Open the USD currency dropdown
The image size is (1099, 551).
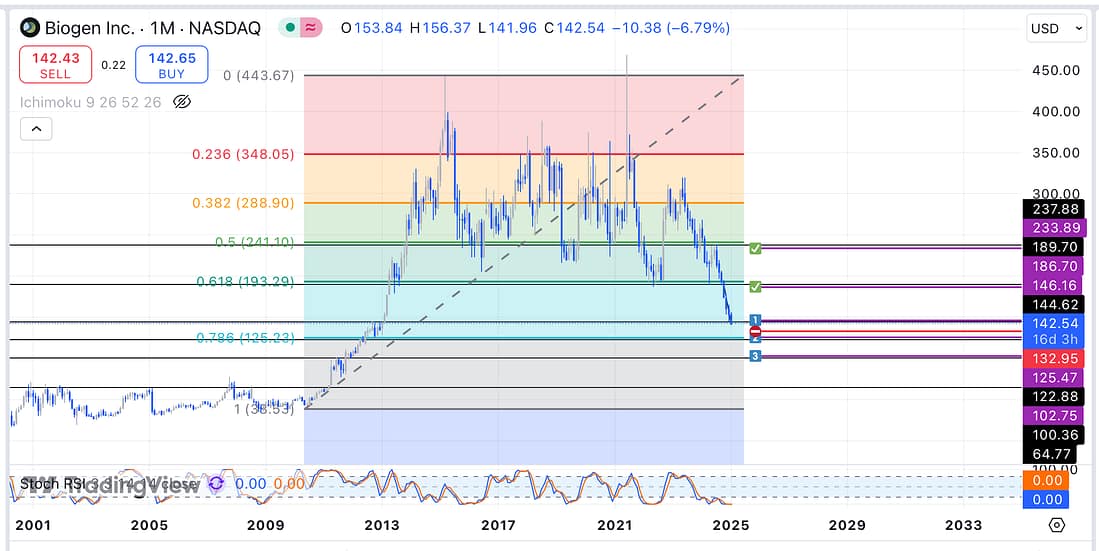point(1056,29)
